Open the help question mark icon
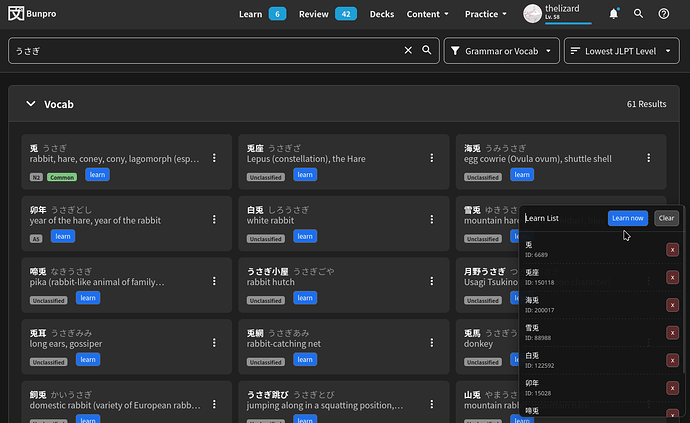The image size is (690, 423). [x=664, y=14]
